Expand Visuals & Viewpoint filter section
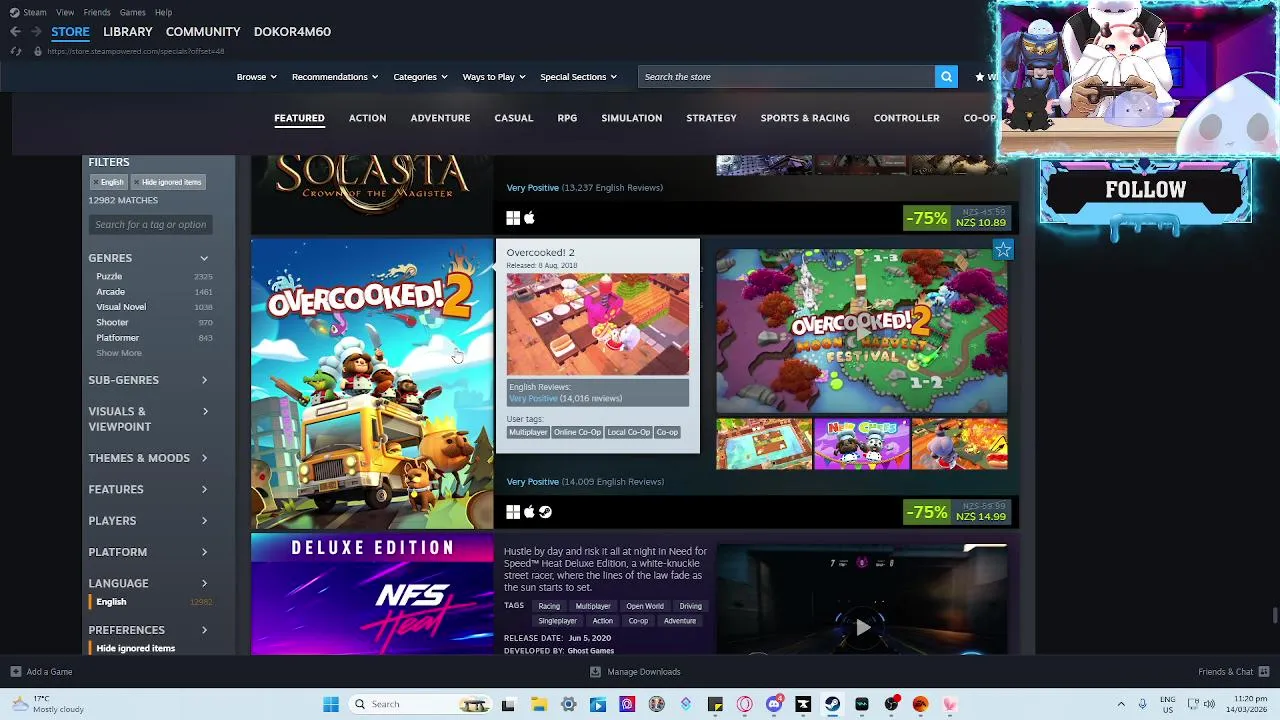 [149, 419]
